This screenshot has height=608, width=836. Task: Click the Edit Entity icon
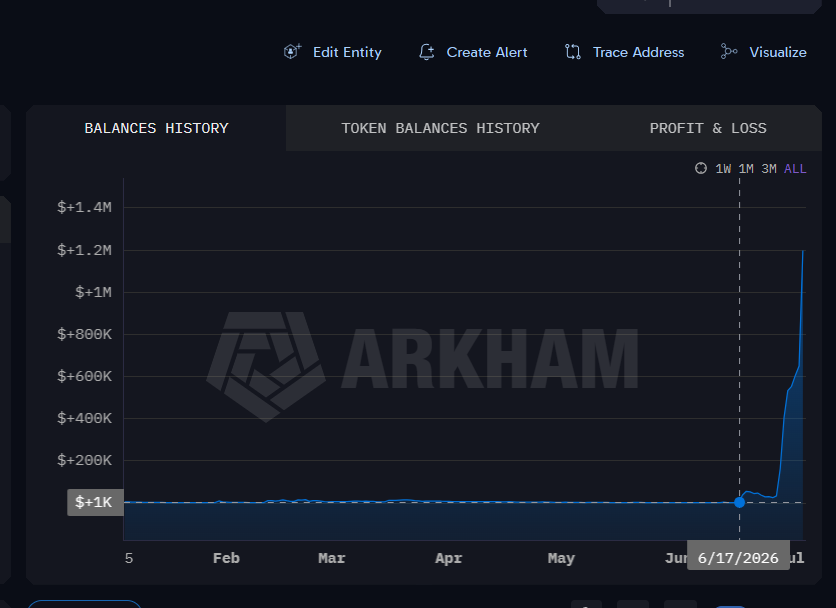292,52
